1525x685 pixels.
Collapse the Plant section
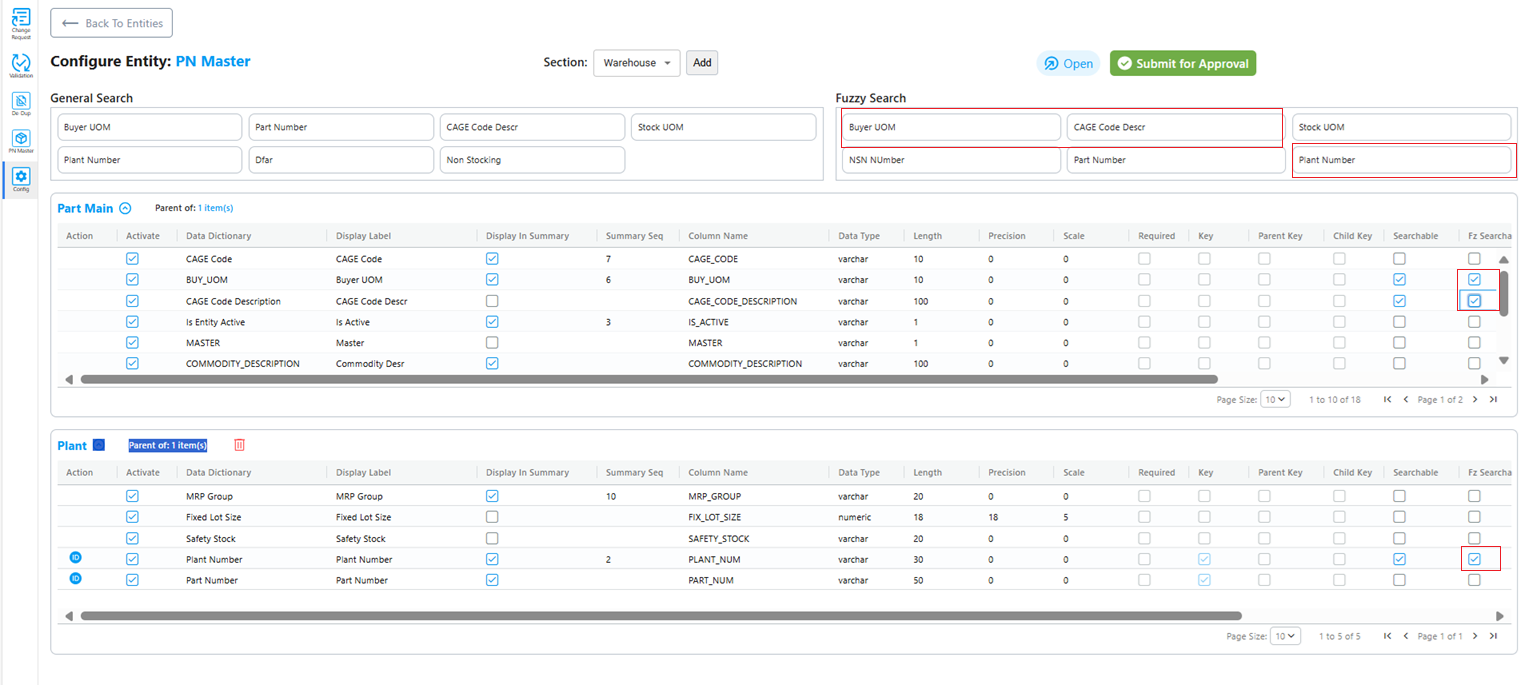click(99, 445)
